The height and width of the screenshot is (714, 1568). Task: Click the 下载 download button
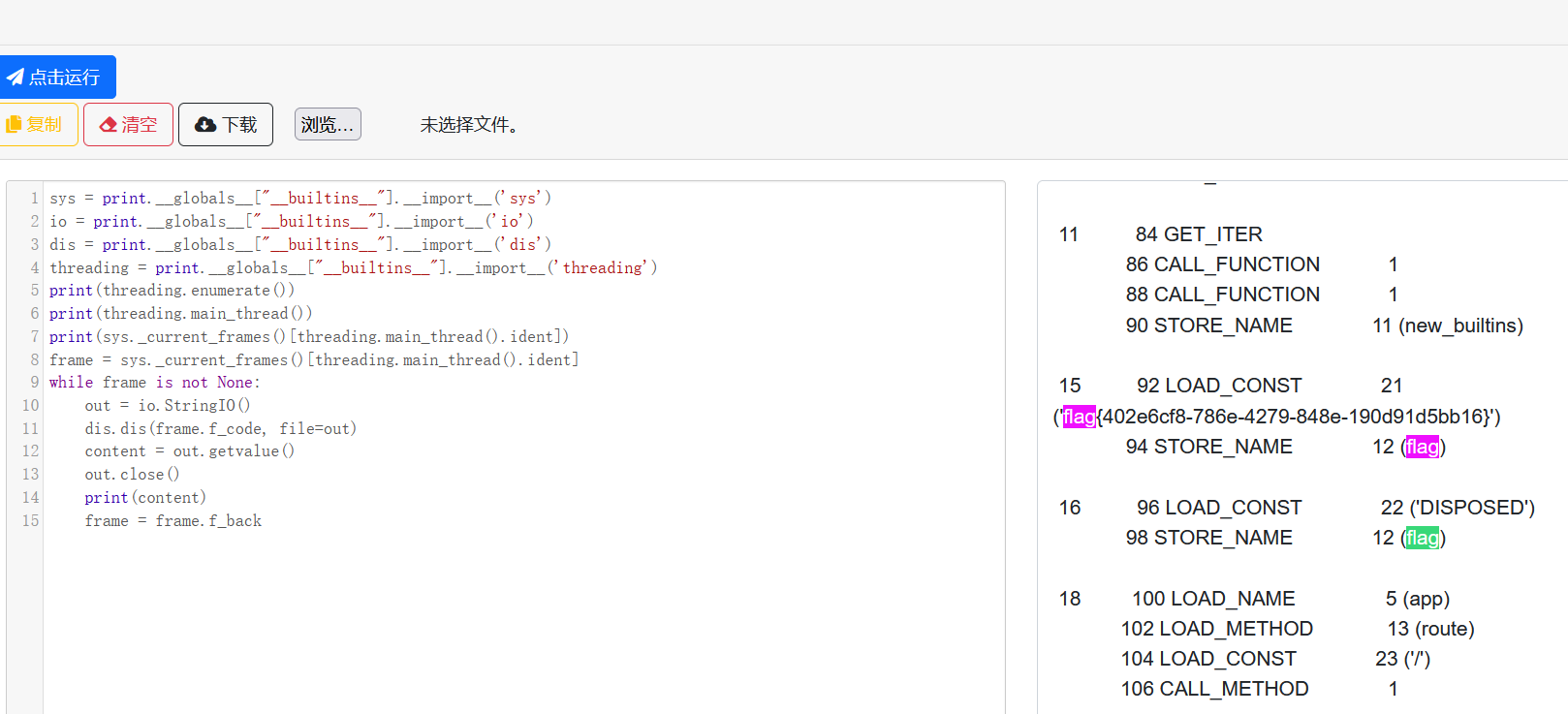(x=226, y=124)
